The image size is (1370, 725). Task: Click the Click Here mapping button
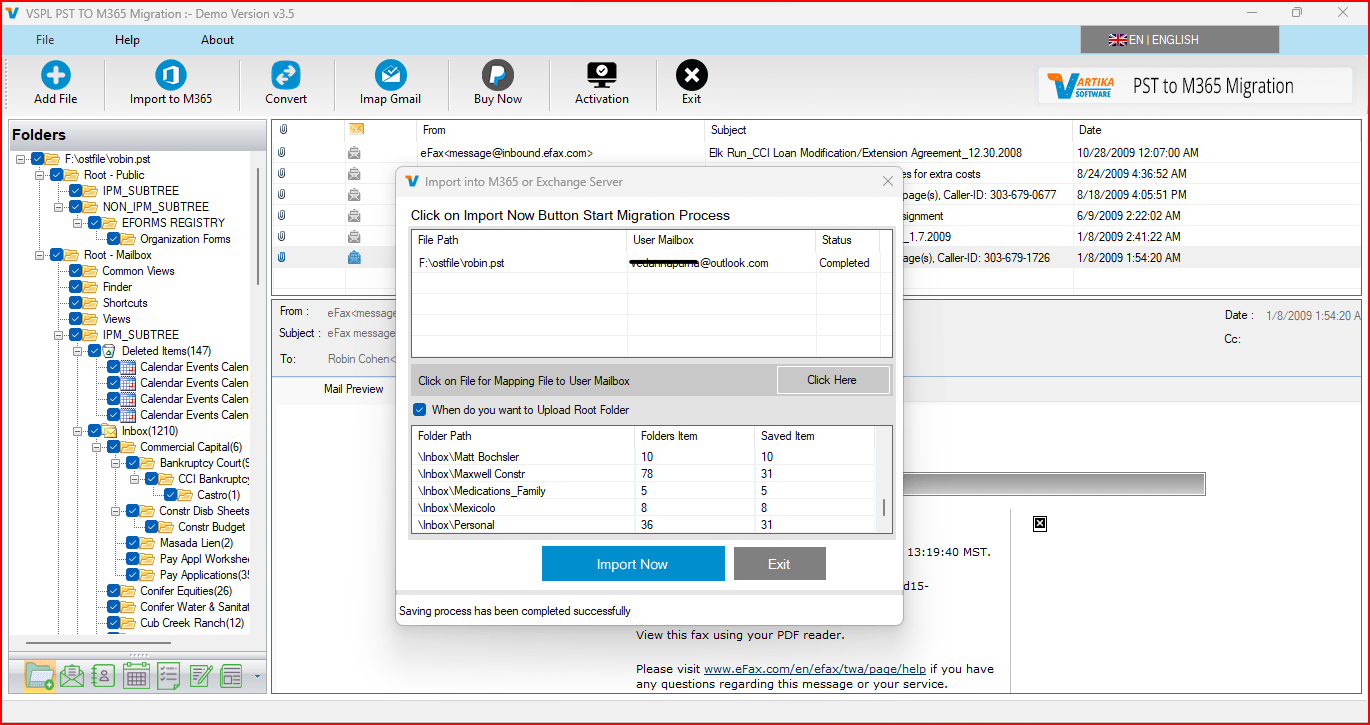832,380
